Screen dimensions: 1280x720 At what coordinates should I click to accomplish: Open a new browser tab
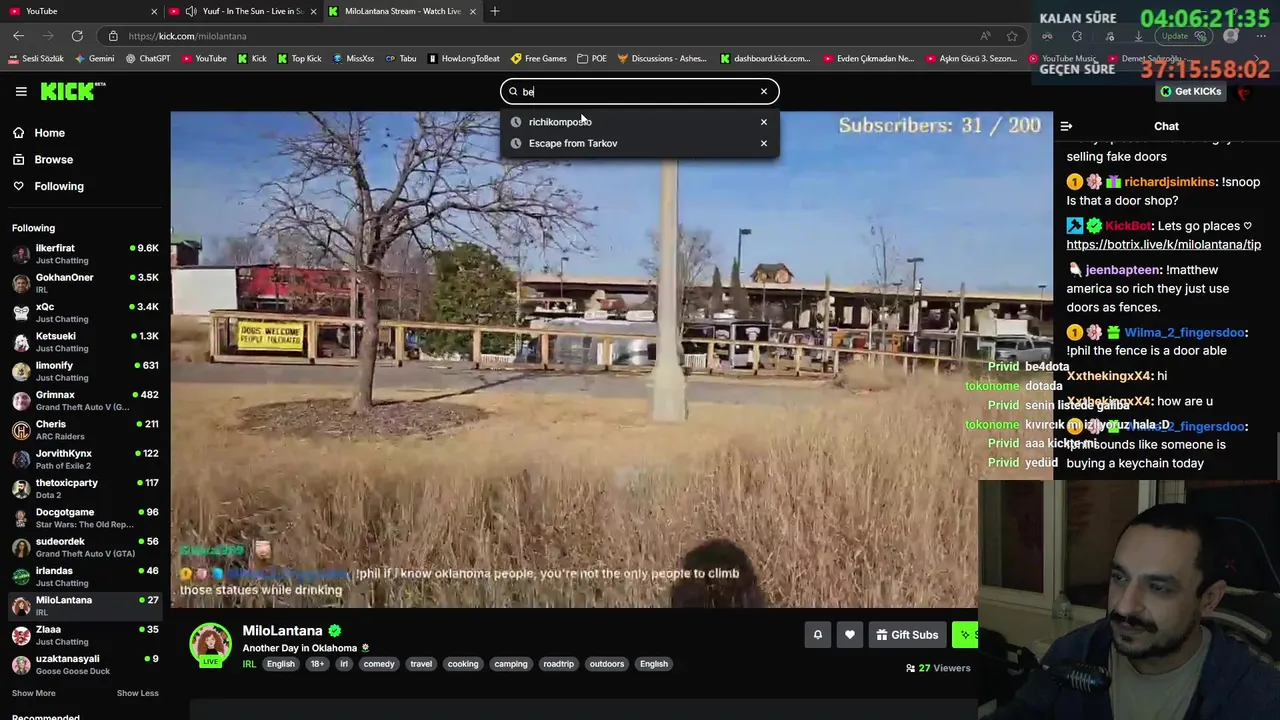point(494,11)
